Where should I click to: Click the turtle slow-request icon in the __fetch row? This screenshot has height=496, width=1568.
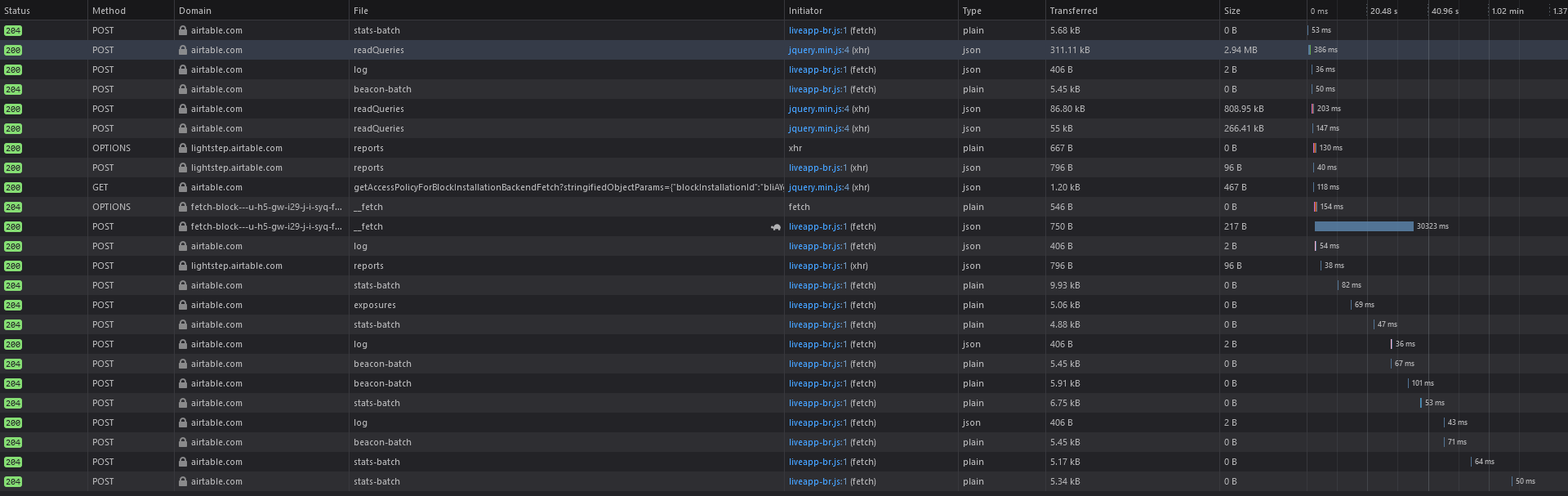775,227
